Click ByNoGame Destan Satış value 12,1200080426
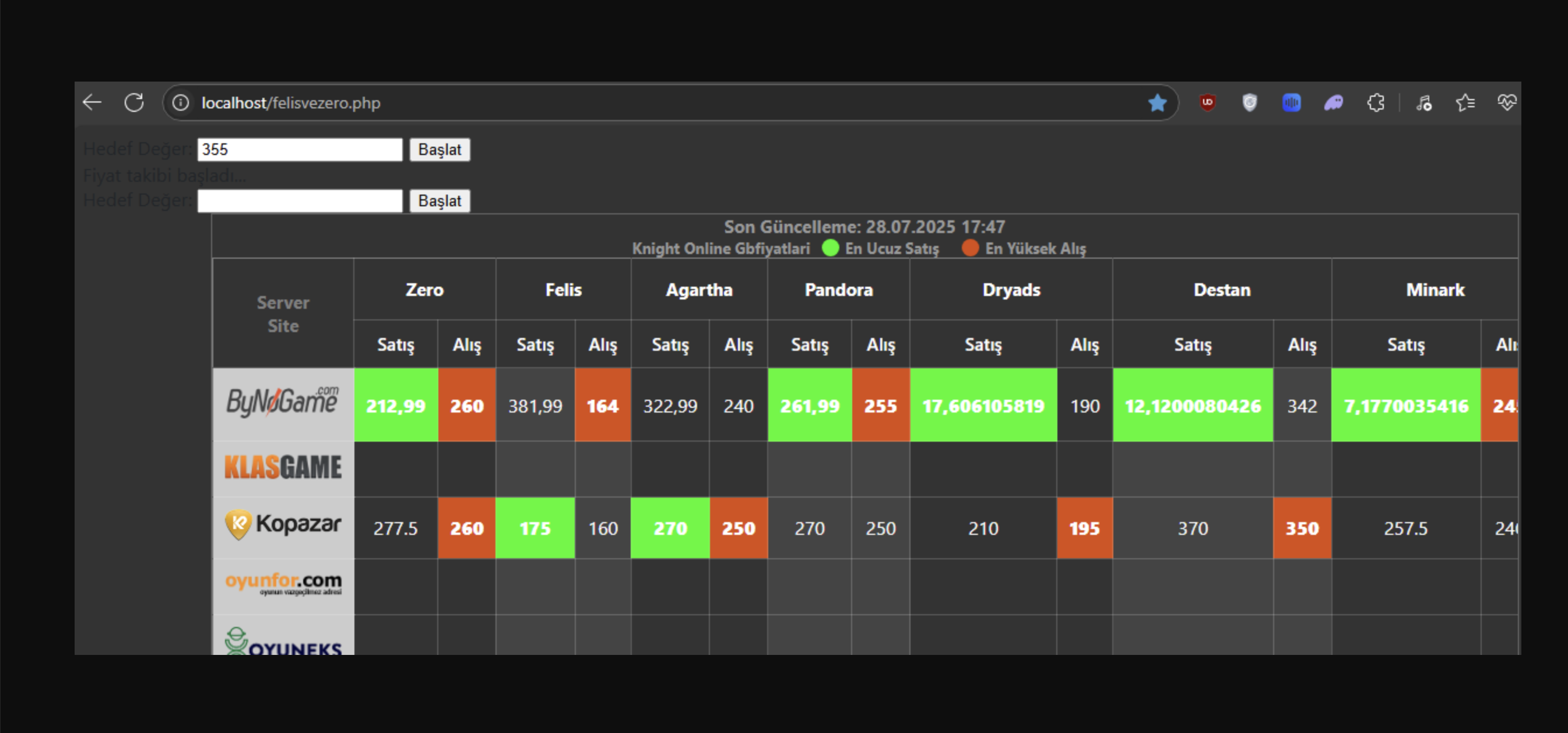Screen dimensions: 1568x733 pos(1193,406)
